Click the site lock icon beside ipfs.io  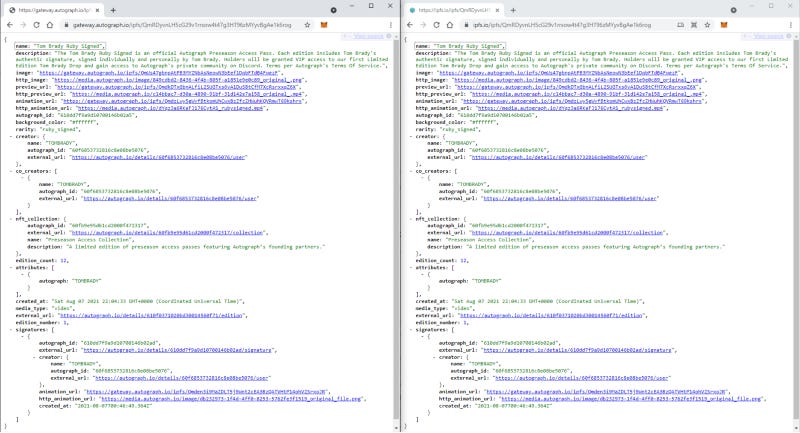[x=466, y=24]
